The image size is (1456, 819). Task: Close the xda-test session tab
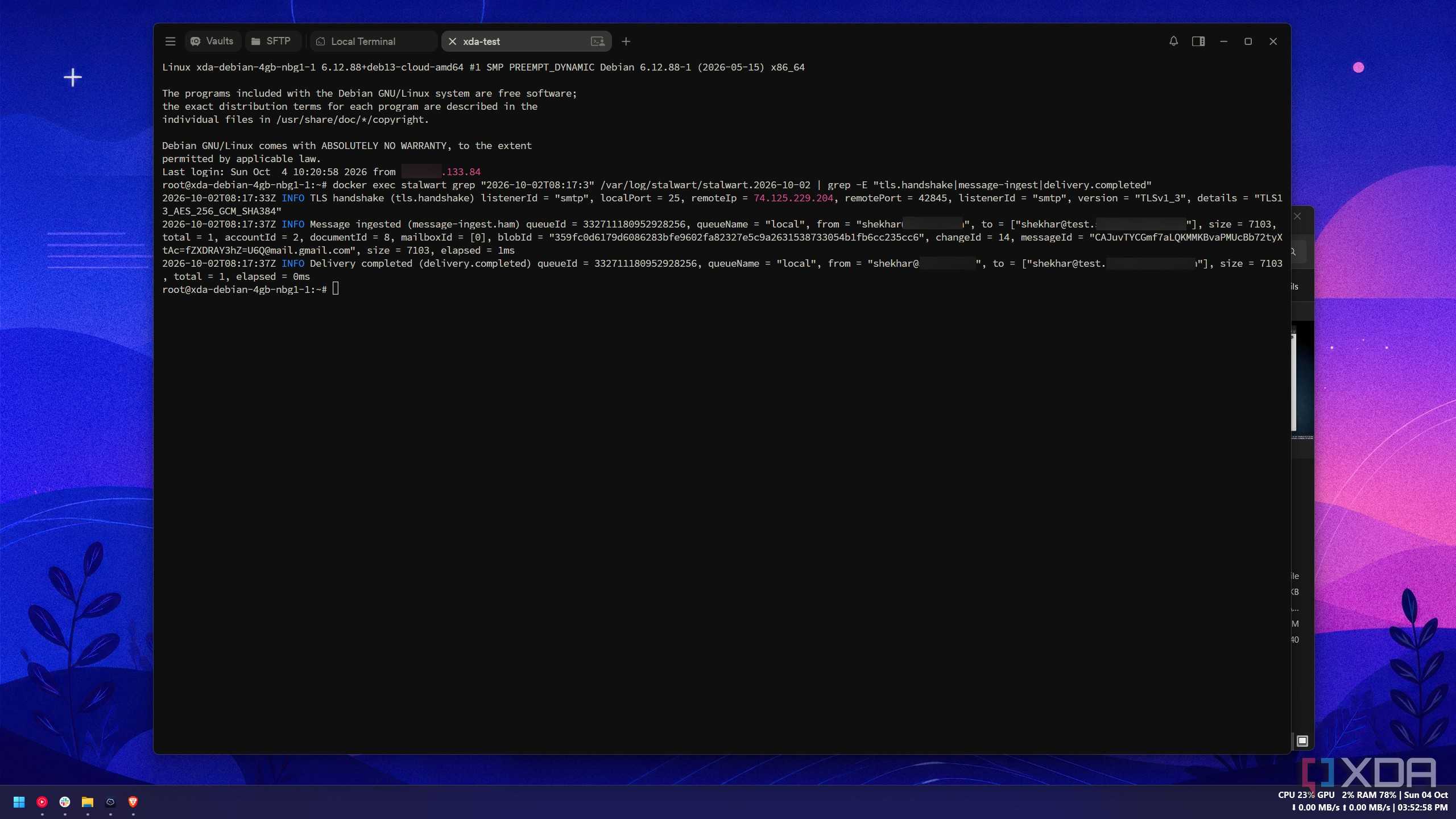453,42
